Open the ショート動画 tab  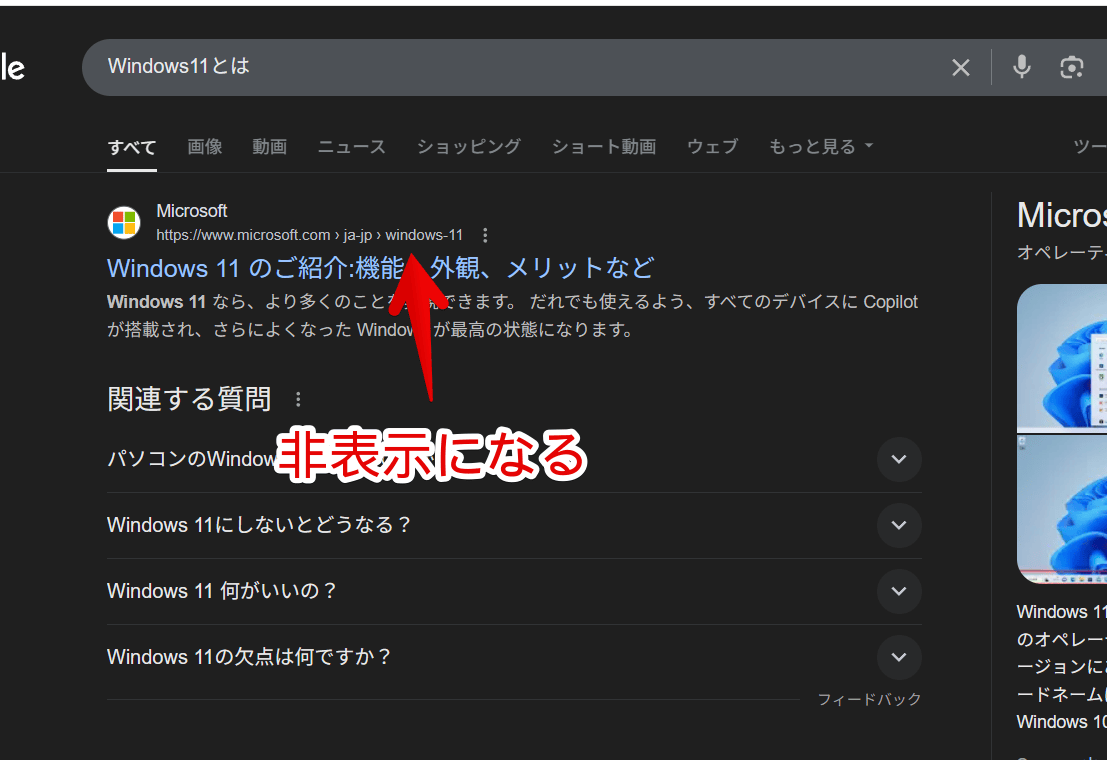[604, 147]
